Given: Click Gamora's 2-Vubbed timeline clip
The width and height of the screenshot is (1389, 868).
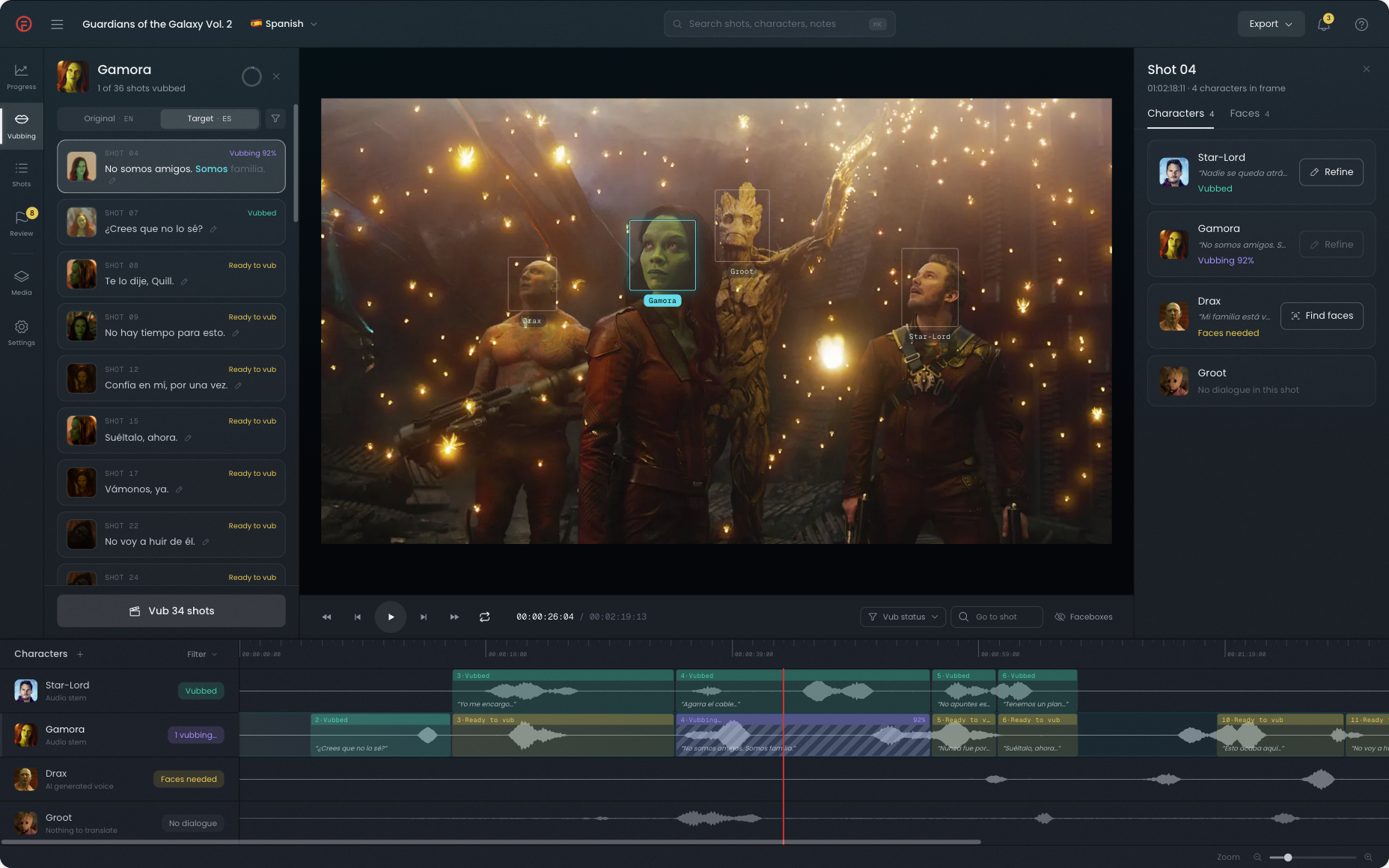Looking at the screenshot, I should 380,735.
